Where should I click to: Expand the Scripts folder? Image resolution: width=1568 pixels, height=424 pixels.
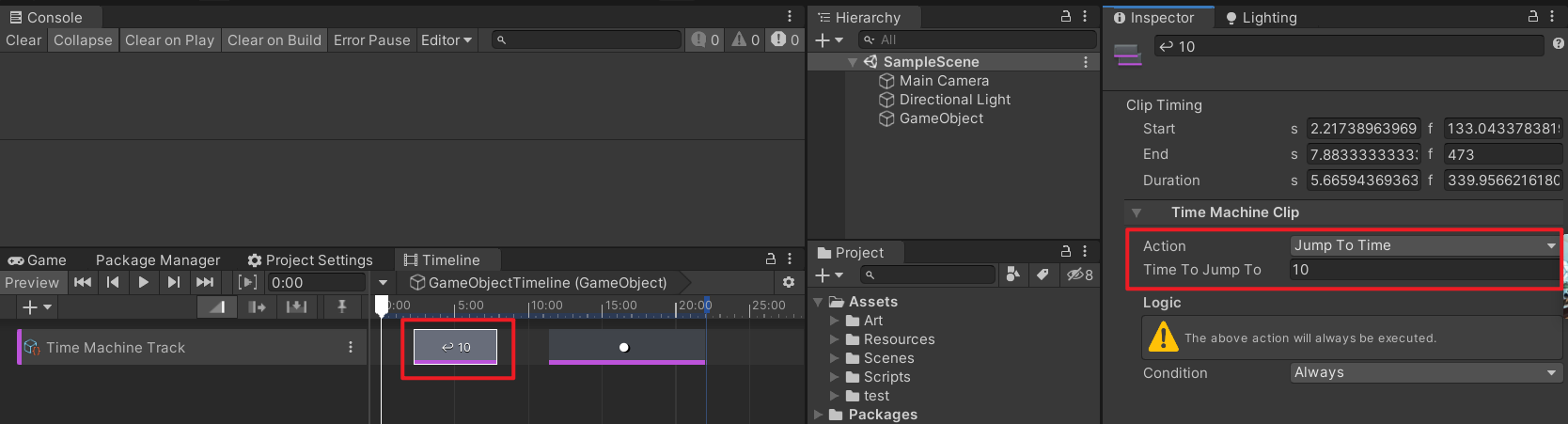tap(834, 377)
